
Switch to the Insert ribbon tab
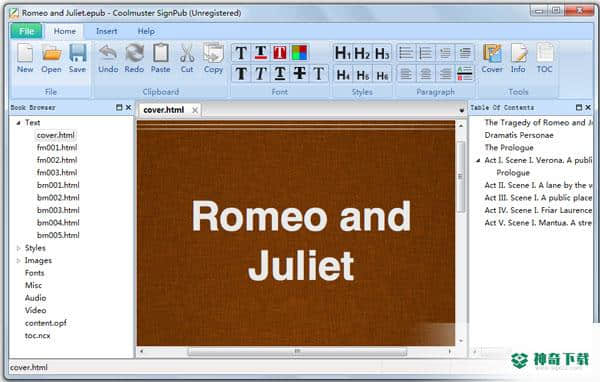coord(106,31)
